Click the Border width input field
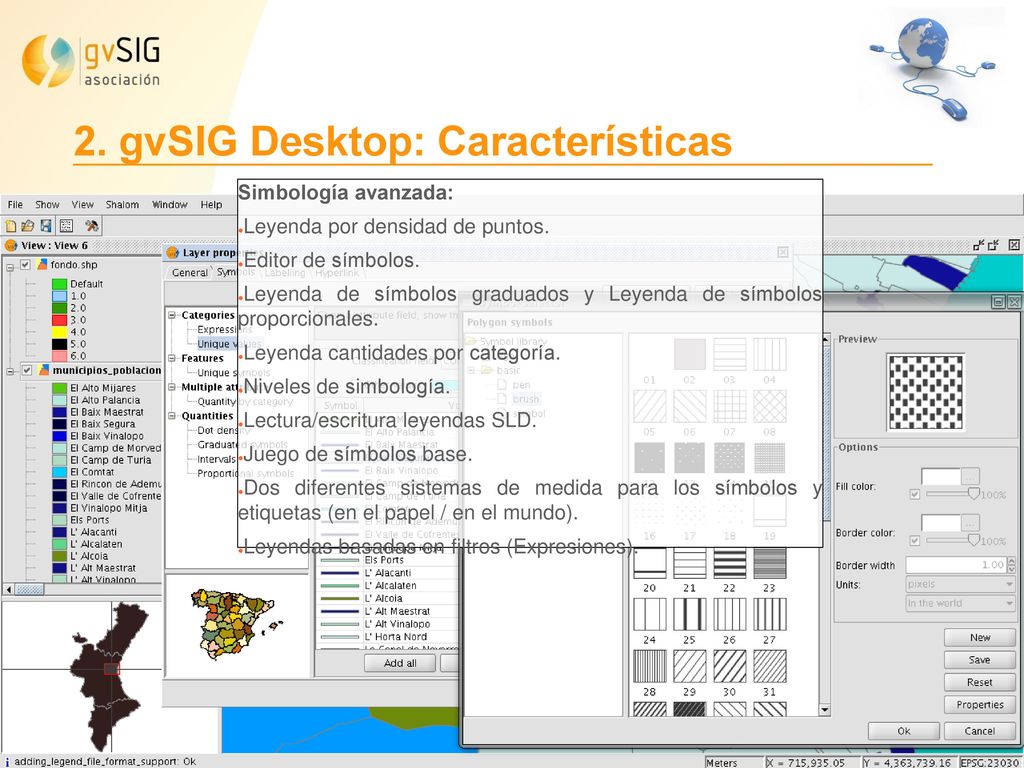Screen dimensions: 1024x768 (956, 565)
